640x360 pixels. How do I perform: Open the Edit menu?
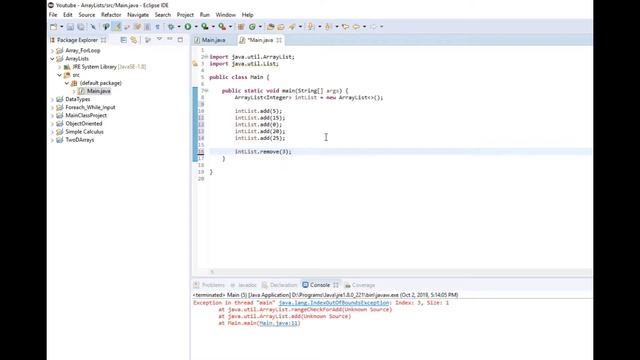(68, 15)
